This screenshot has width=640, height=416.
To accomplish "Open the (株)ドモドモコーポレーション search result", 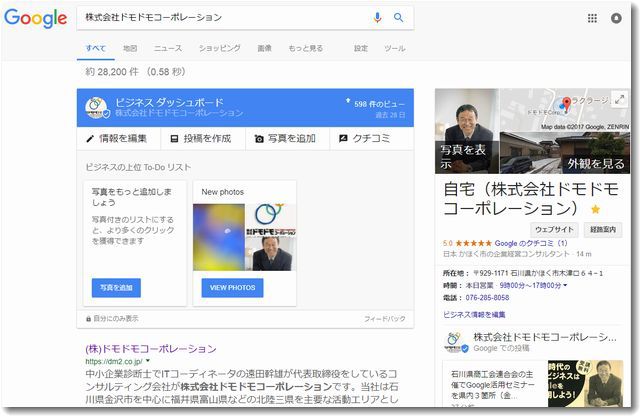I will pos(151,349).
